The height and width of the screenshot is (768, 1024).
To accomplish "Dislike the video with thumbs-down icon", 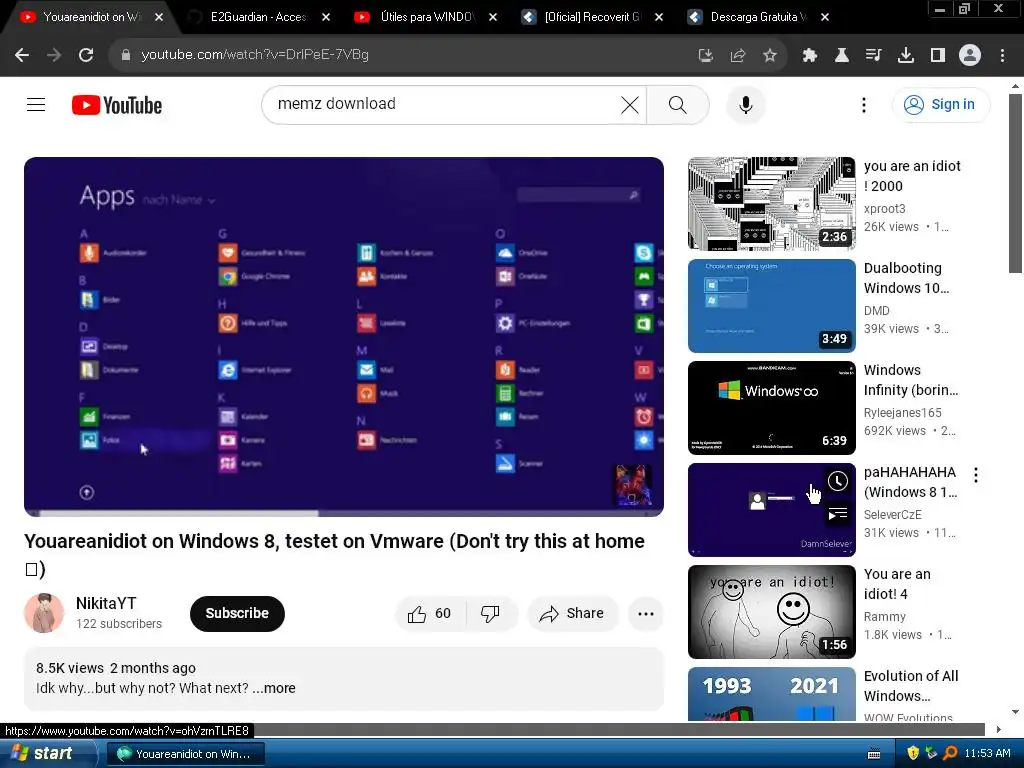I will pos(490,613).
